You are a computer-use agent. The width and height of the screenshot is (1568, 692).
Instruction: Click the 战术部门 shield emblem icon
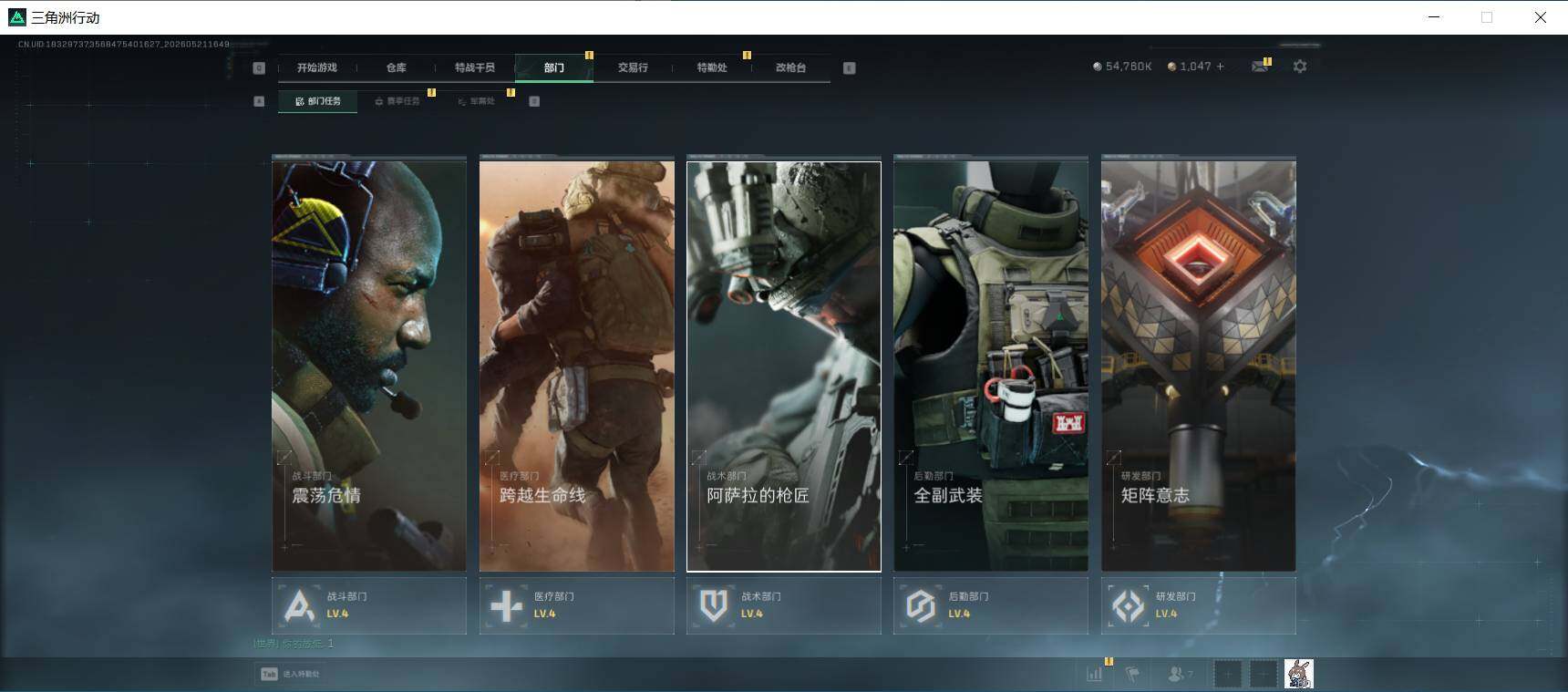coord(714,605)
